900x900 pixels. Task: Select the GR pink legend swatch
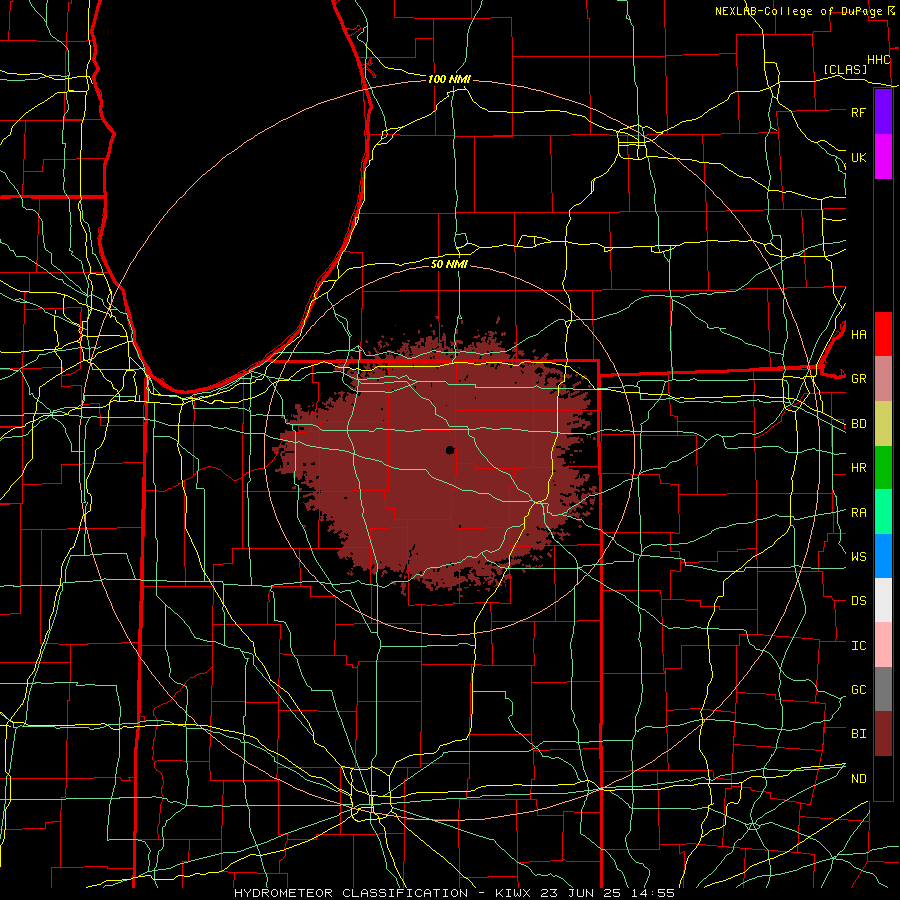(x=883, y=379)
